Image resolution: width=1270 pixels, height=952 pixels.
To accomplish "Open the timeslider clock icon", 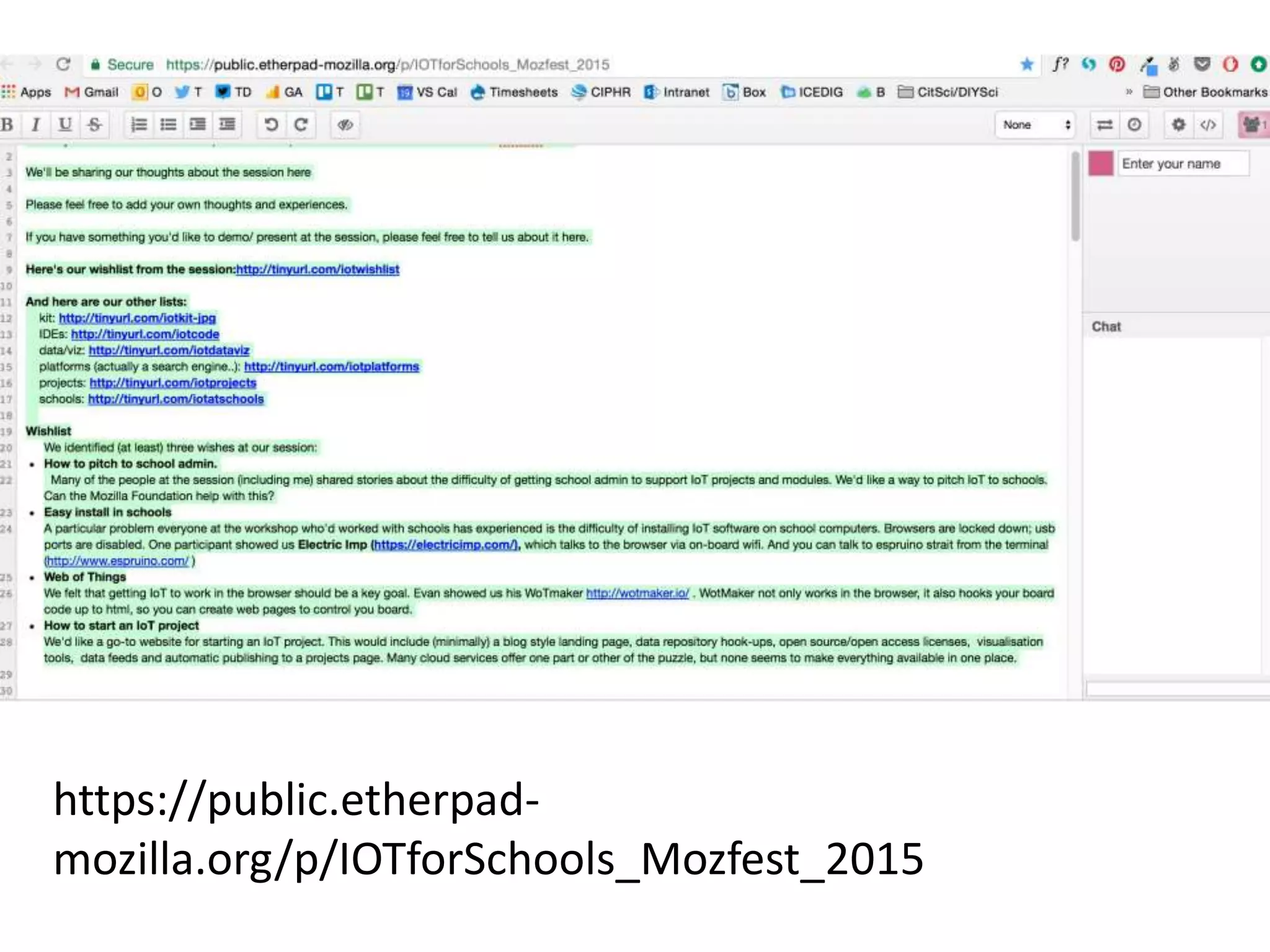I will [x=1134, y=125].
